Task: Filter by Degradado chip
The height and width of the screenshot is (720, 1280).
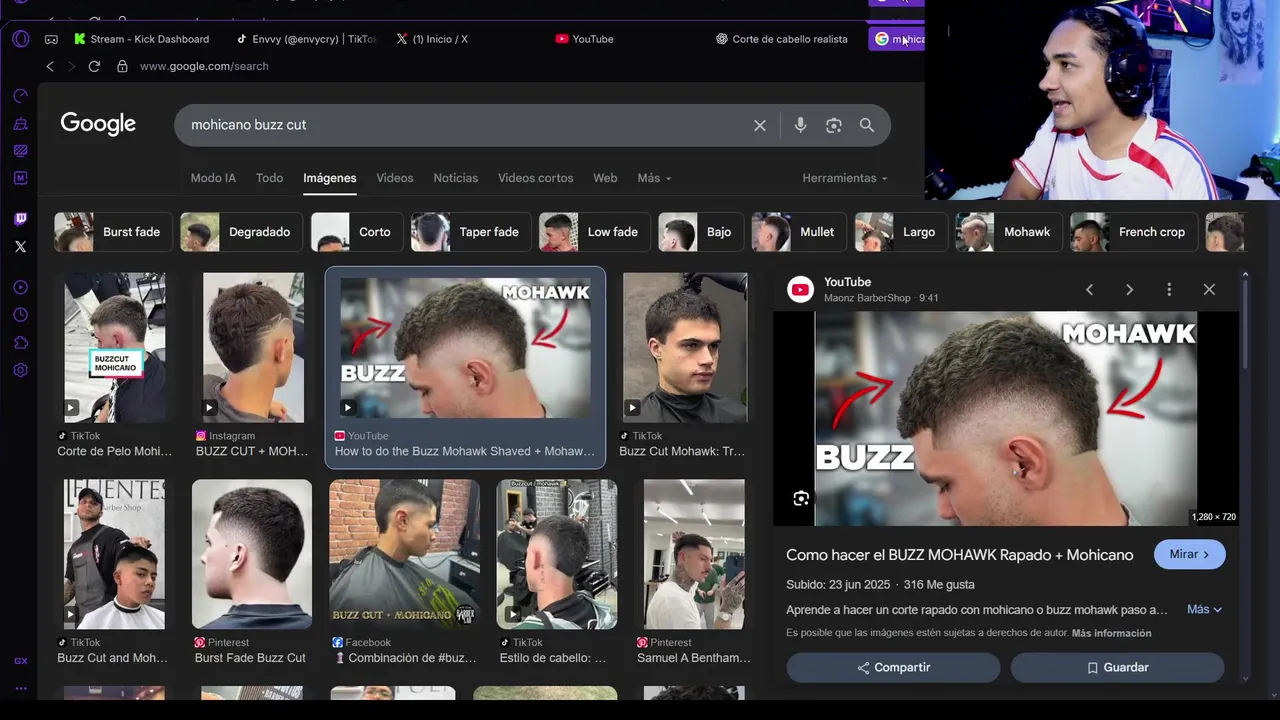Action: point(240,232)
